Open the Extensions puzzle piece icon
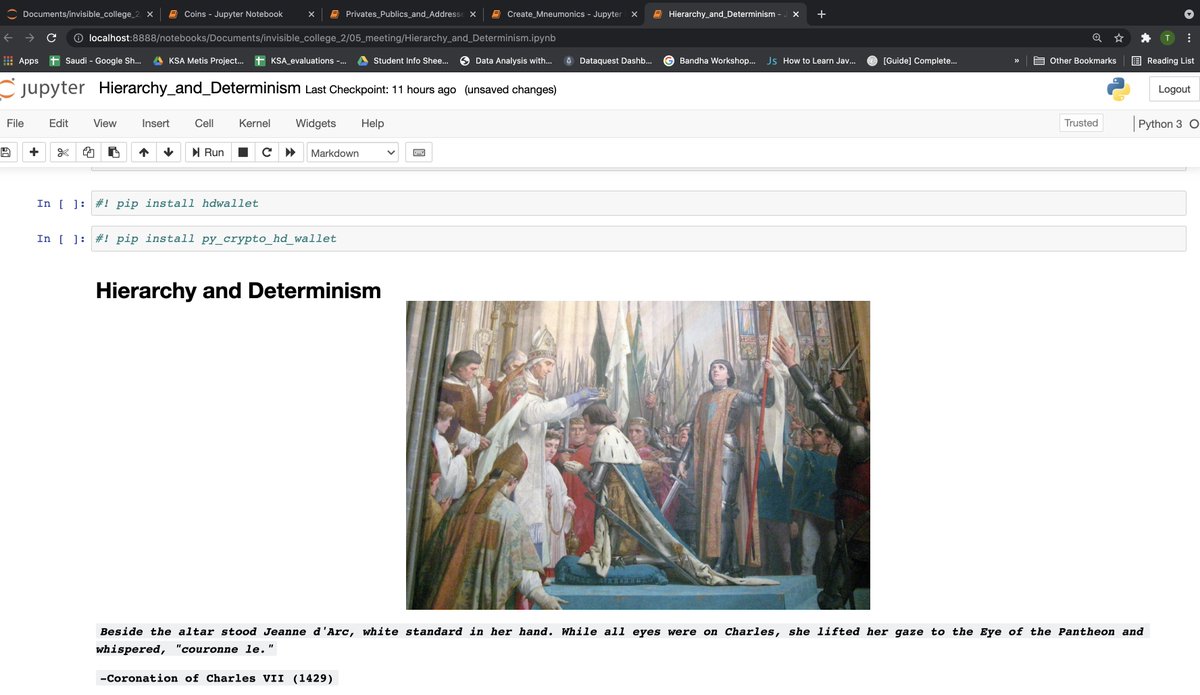 pos(1146,37)
